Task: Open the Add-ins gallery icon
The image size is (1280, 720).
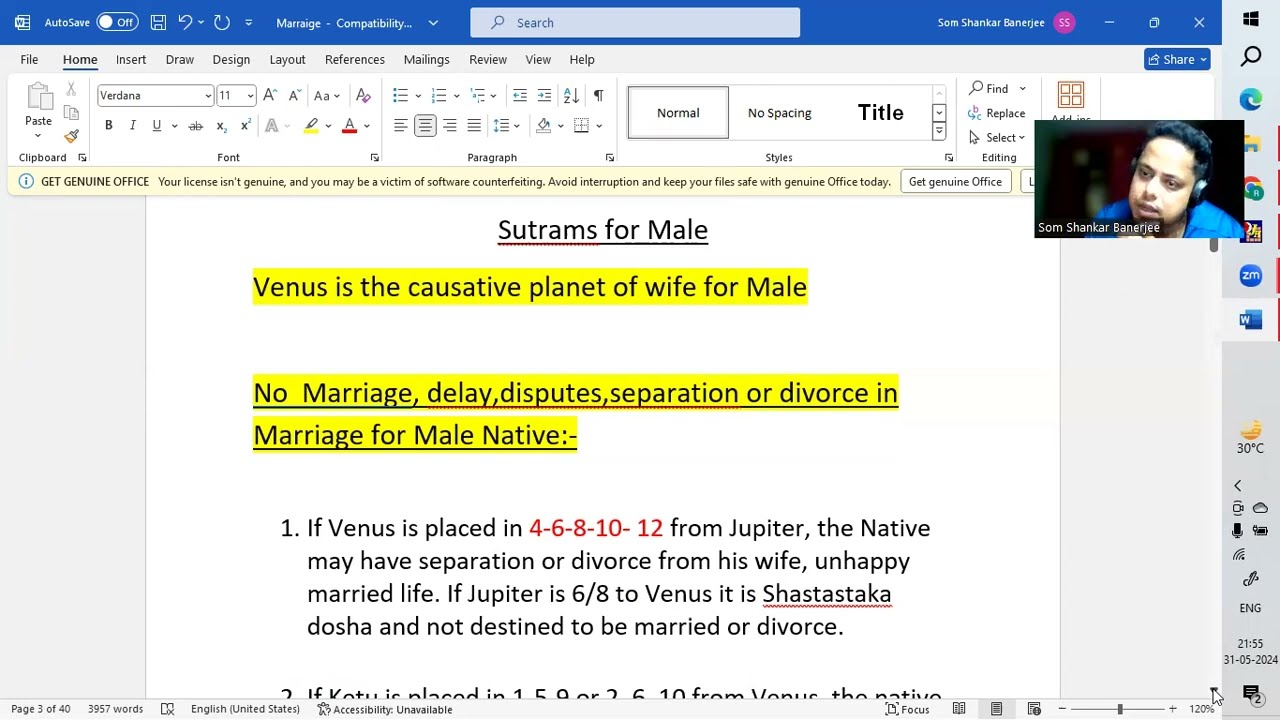Action: point(1071,95)
